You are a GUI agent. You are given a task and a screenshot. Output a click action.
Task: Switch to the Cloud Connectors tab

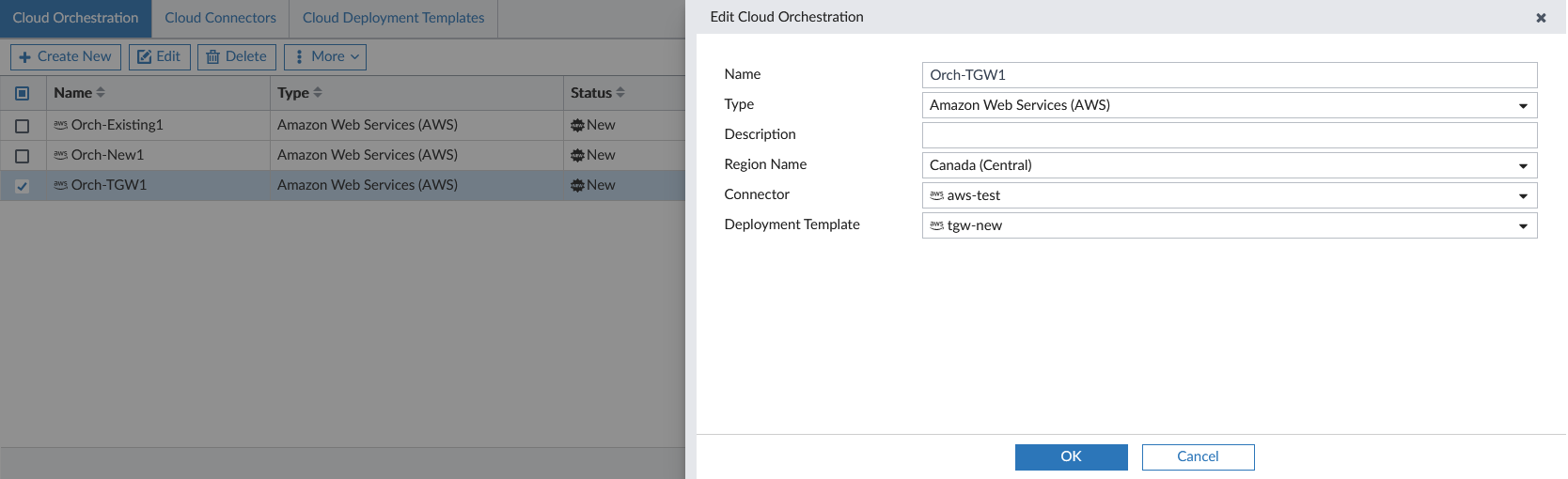click(220, 18)
